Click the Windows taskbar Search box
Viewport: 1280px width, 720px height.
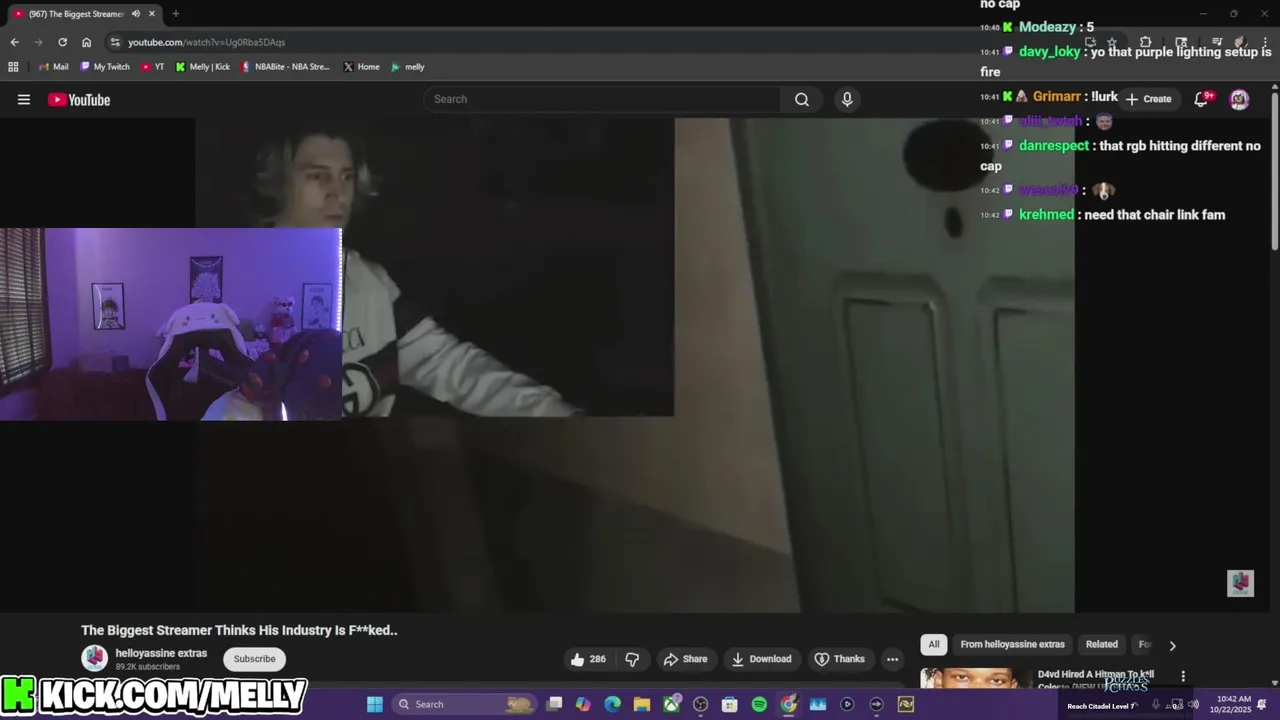[x=465, y=704]
